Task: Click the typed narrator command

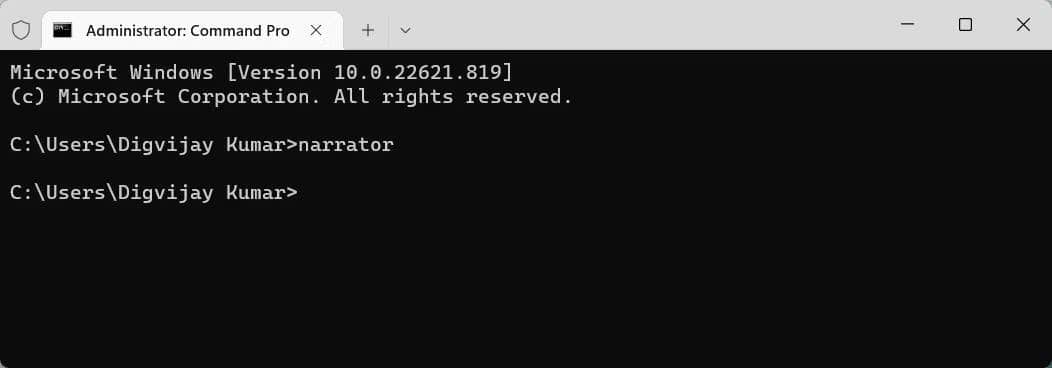Action: (346, 145)
